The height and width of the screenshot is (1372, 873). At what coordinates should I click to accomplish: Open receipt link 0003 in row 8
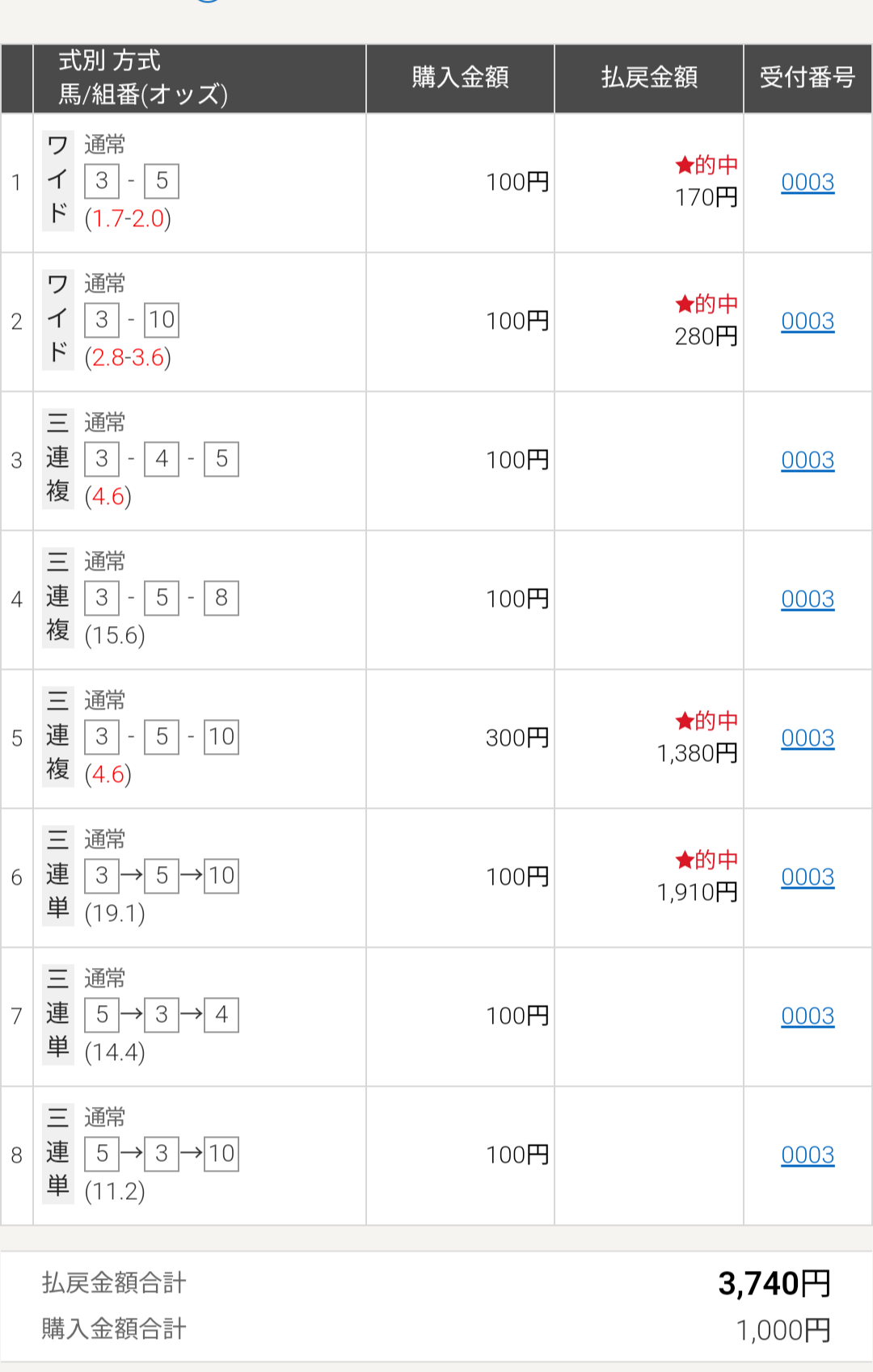(x=808, y=1155)
